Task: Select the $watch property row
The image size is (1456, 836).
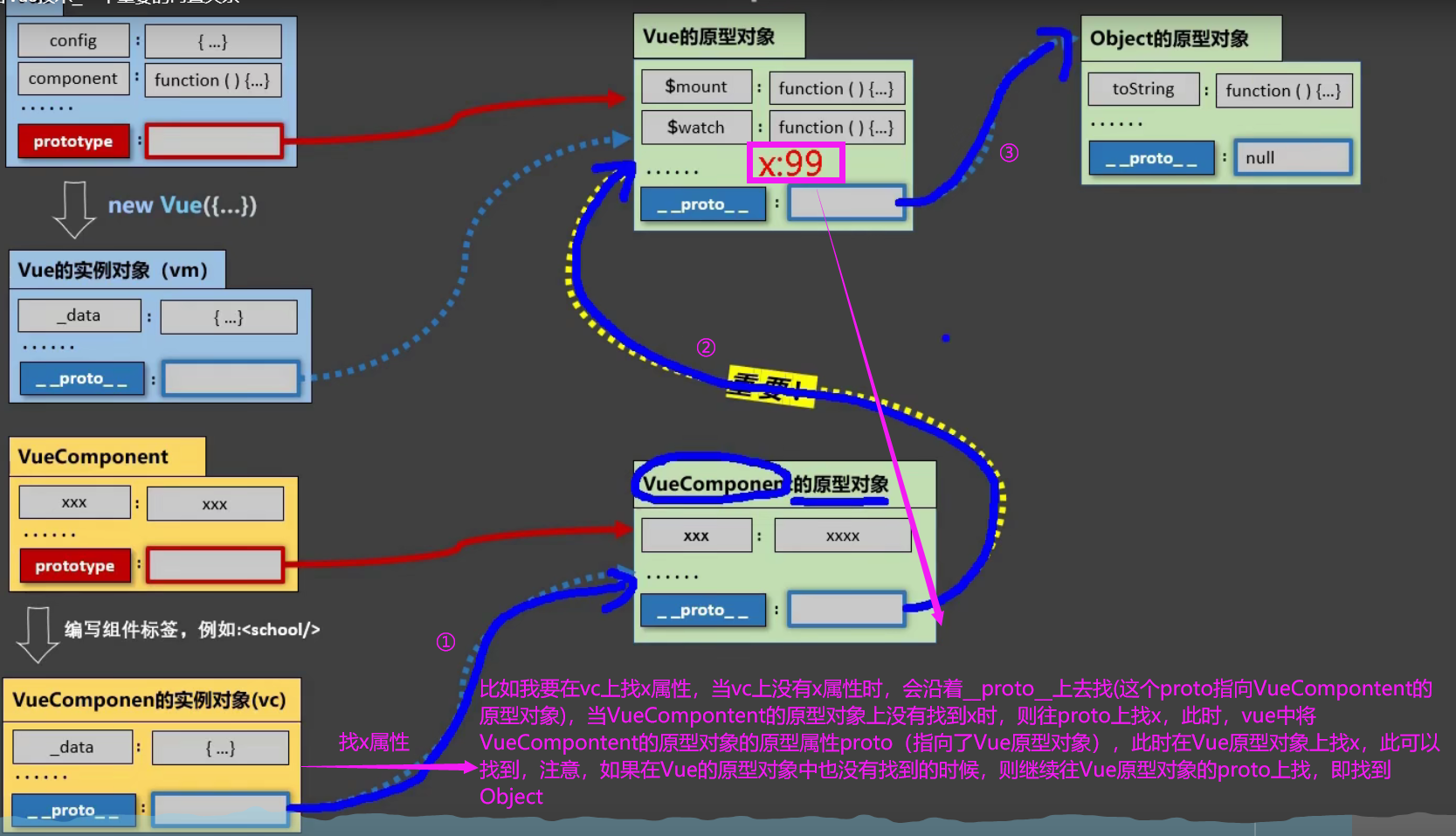Action: [x=696, y=127]
